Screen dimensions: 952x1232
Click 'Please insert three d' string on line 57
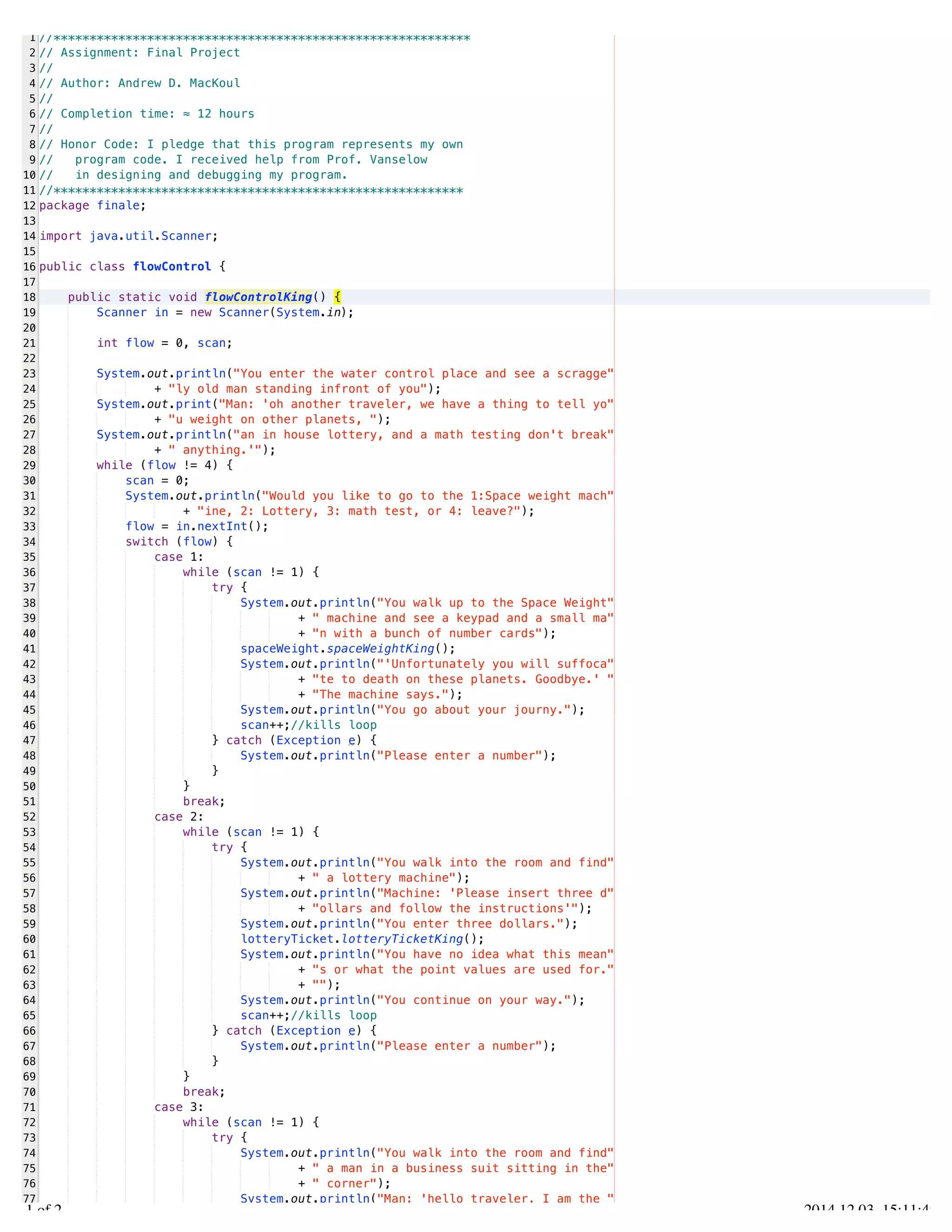tap(495, 893)
